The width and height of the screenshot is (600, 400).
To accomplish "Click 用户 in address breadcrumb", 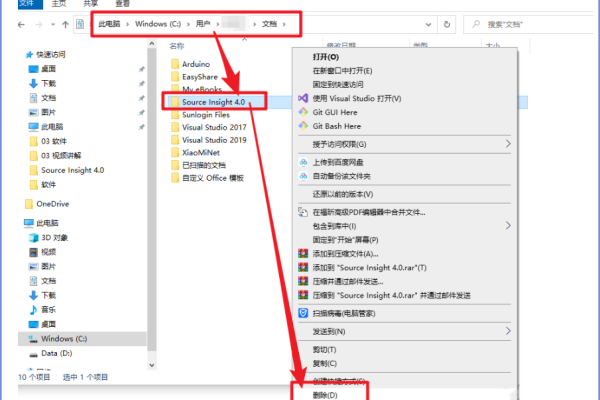I will point(203,24).
